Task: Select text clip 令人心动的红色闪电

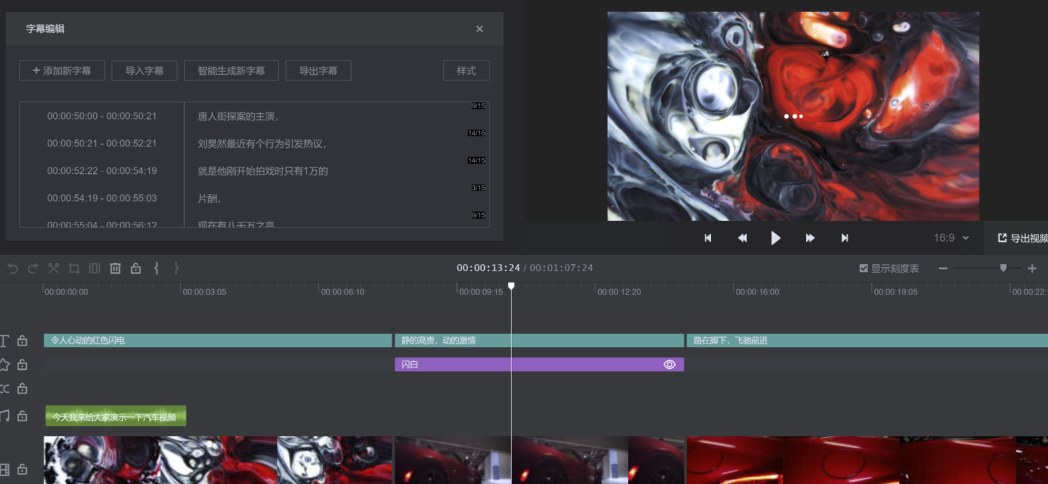Action: pos(218,341)
